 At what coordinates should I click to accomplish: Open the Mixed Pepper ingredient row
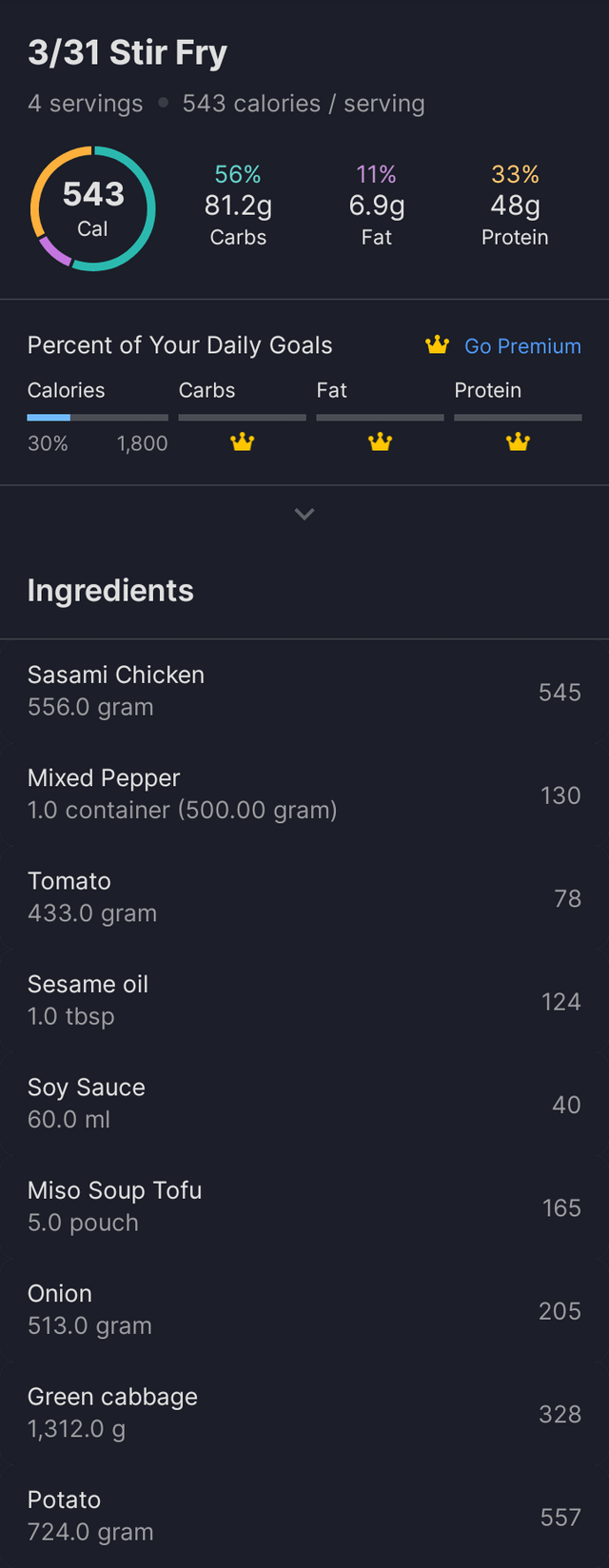pyautogui.click(x=304, y=794)
